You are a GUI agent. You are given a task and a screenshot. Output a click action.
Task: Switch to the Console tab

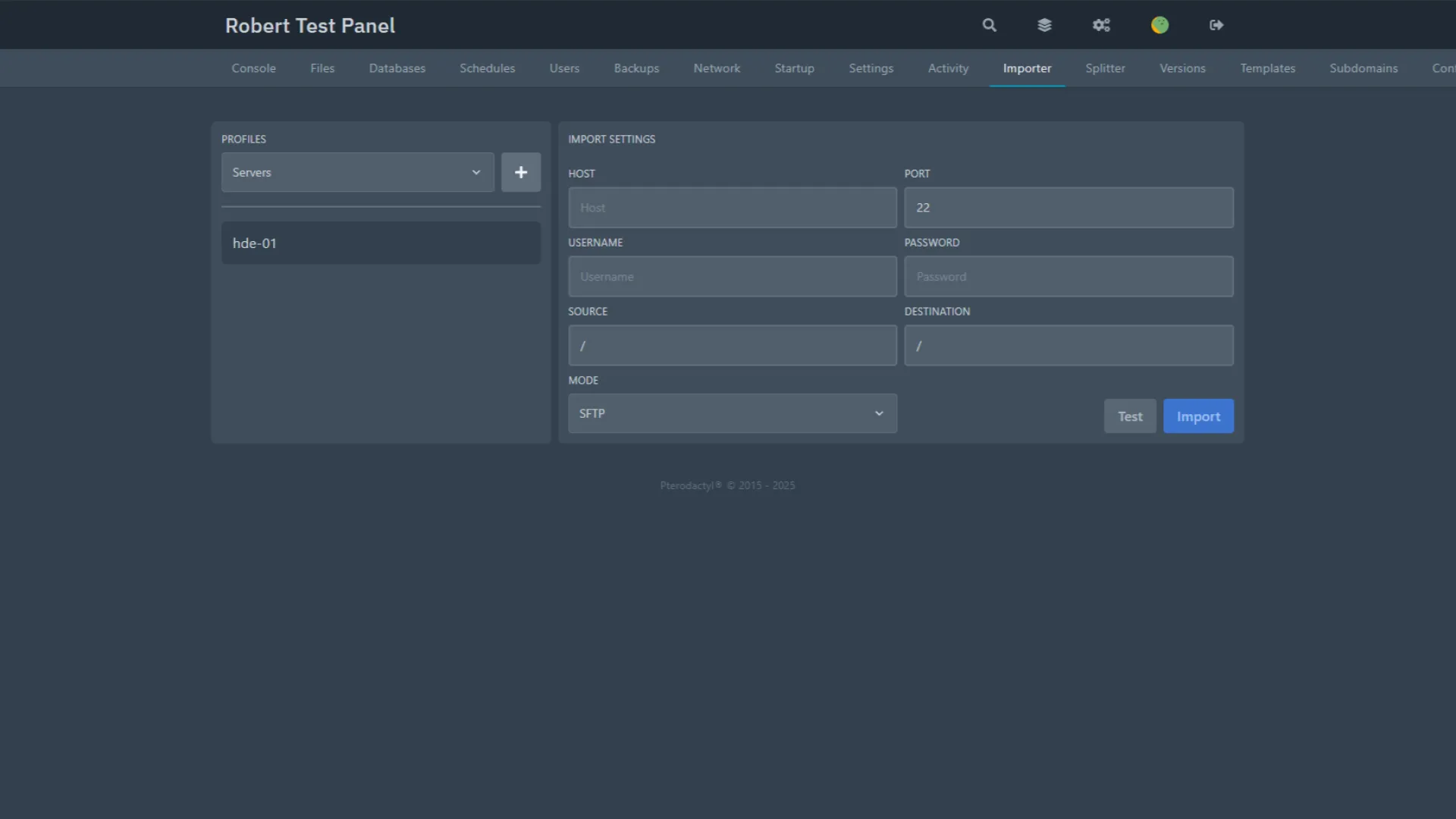pos(253,68)
